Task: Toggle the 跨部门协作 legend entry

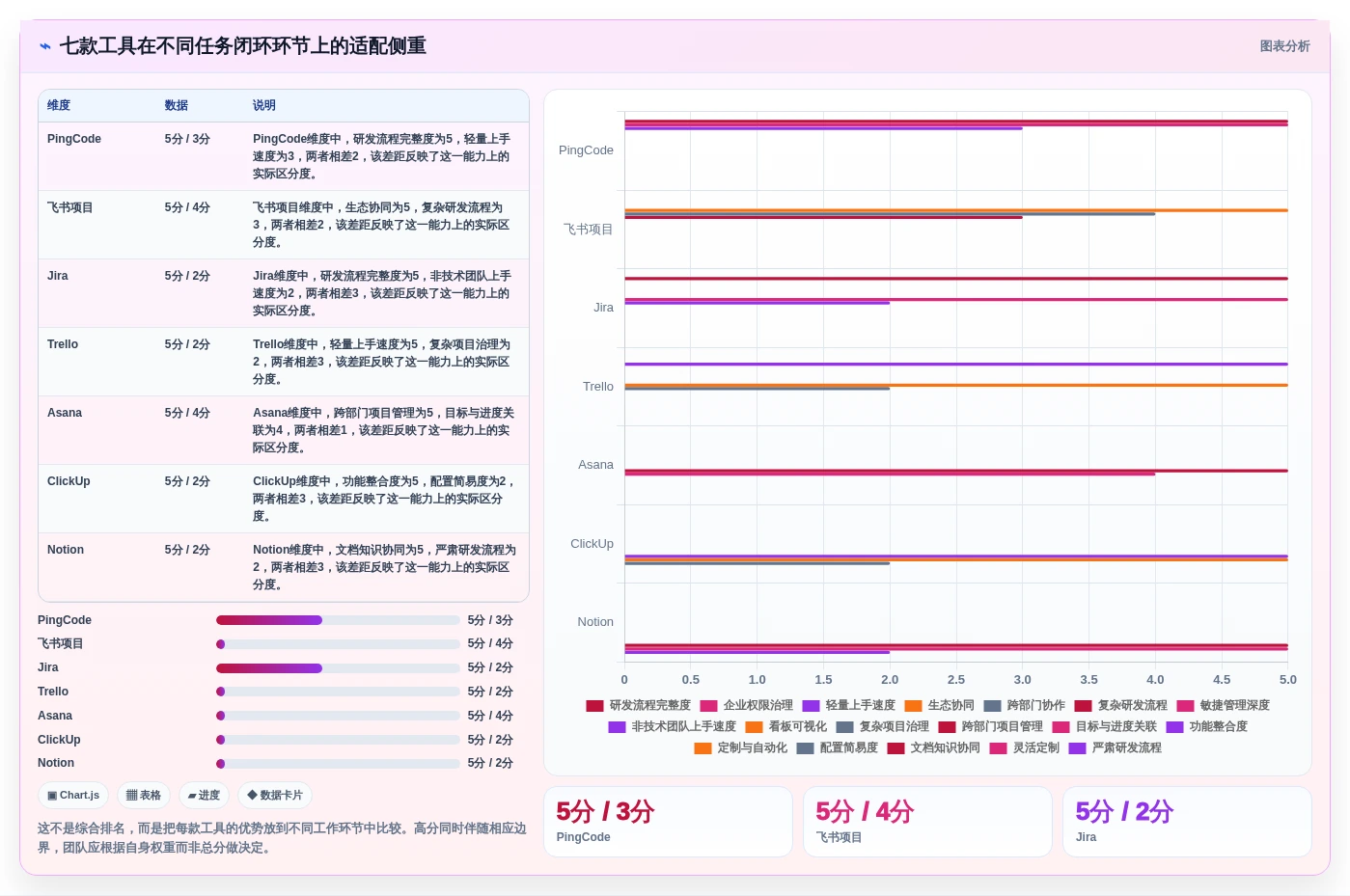Action: coord(1024,706)
